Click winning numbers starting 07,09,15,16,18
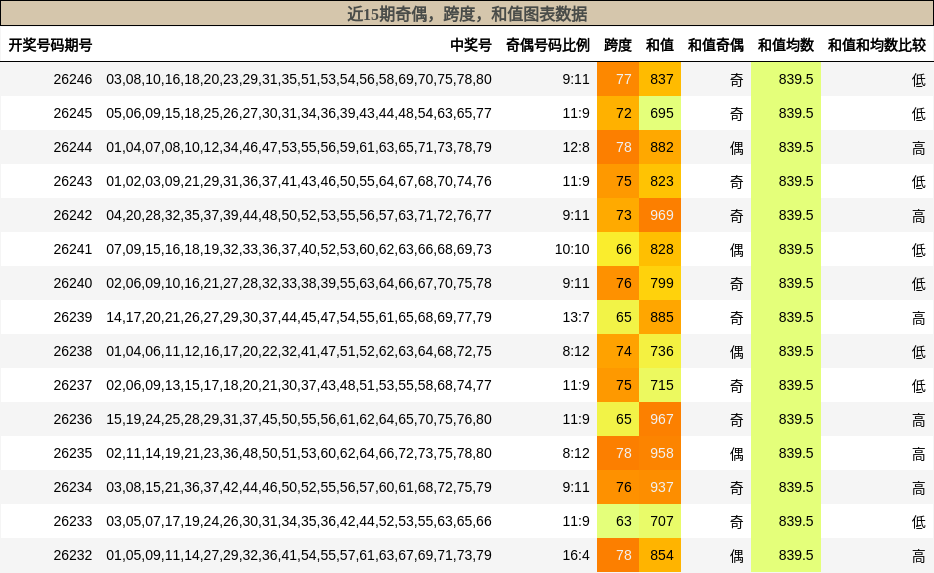This screenshot has width=934, height=573. click(299, 249)
